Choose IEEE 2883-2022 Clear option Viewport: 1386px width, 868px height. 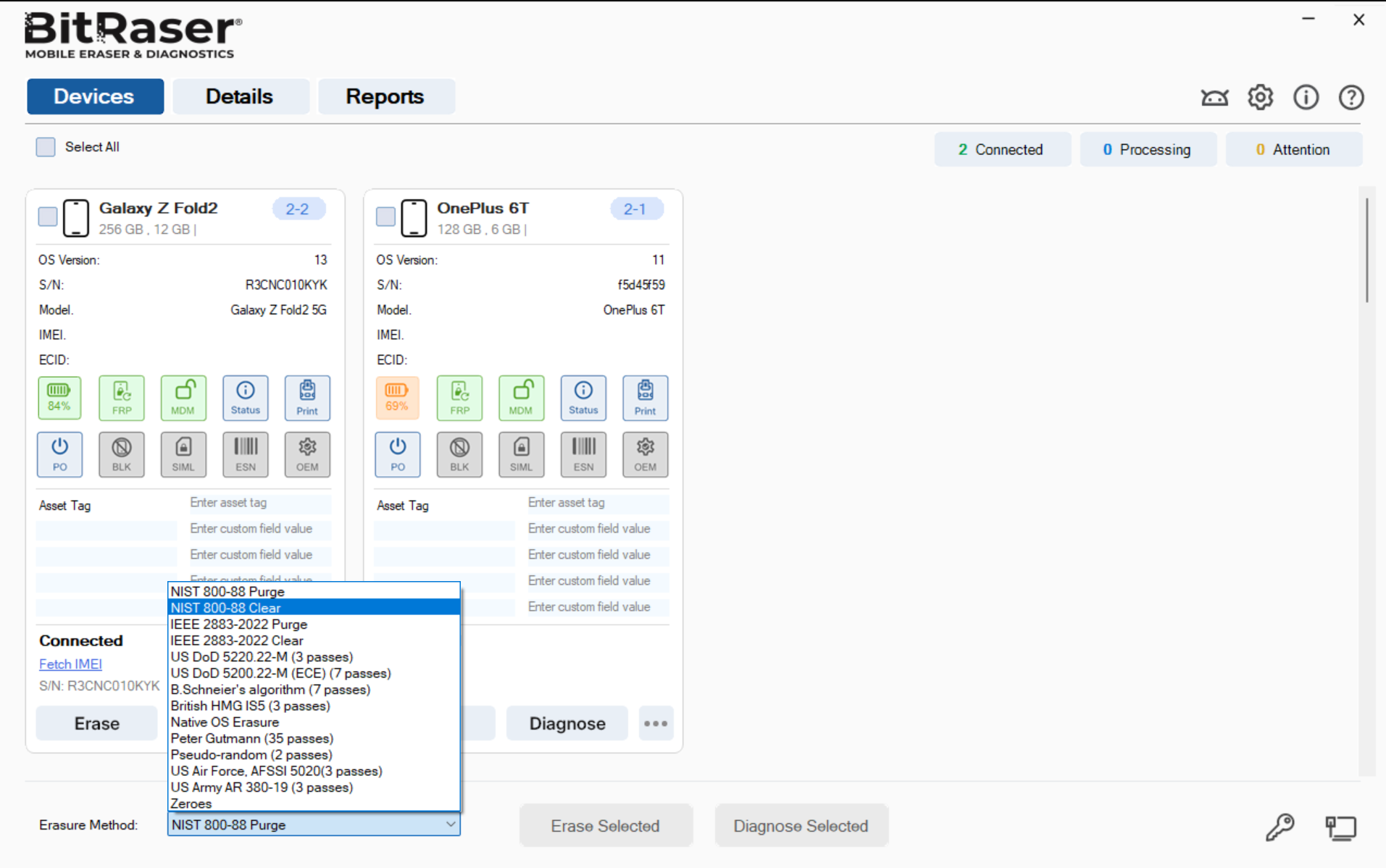314,640
